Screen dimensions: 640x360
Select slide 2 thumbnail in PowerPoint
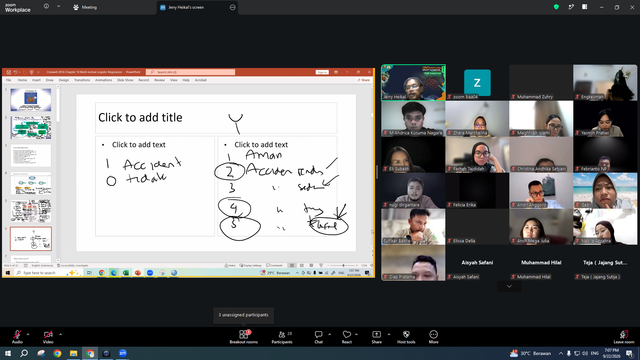31,127
